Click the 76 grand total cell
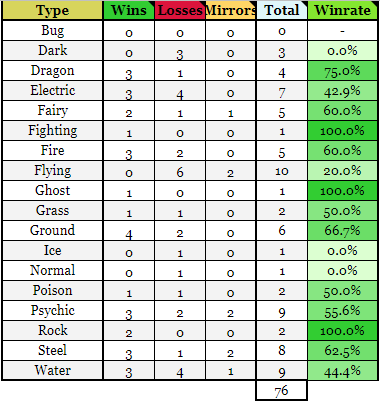 282,391
